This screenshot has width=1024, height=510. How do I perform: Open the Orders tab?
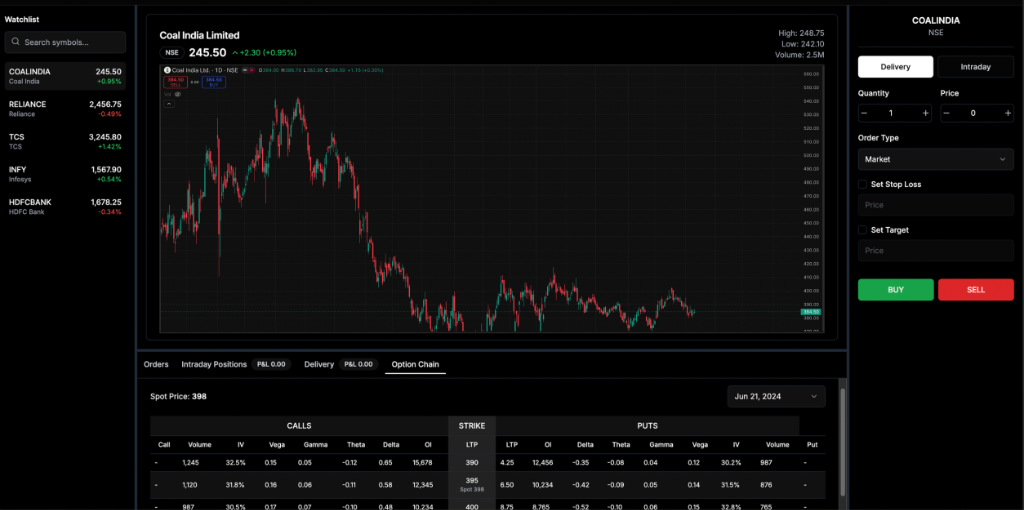coord(156,364)
